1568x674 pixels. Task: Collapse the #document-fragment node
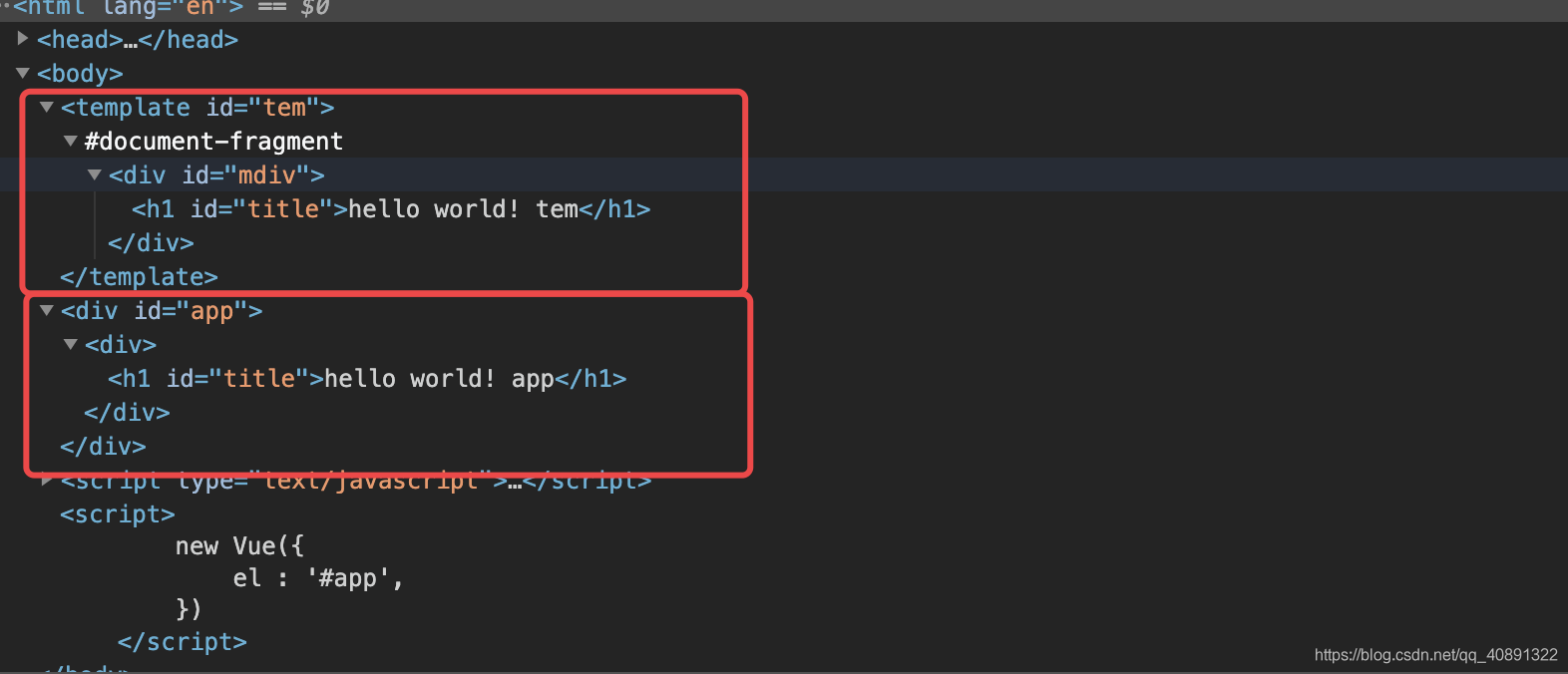(x=71, y=141)
